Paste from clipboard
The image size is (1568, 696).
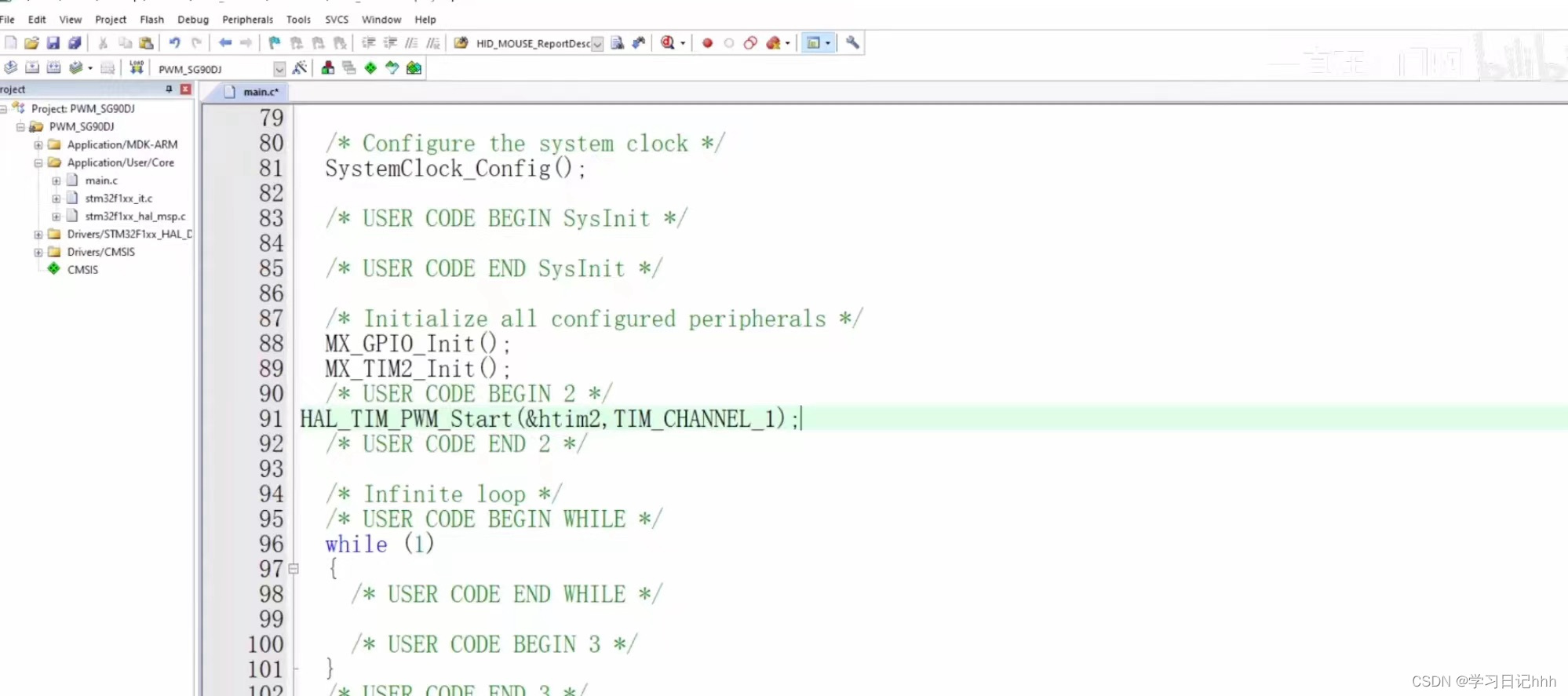click(146, 43)
